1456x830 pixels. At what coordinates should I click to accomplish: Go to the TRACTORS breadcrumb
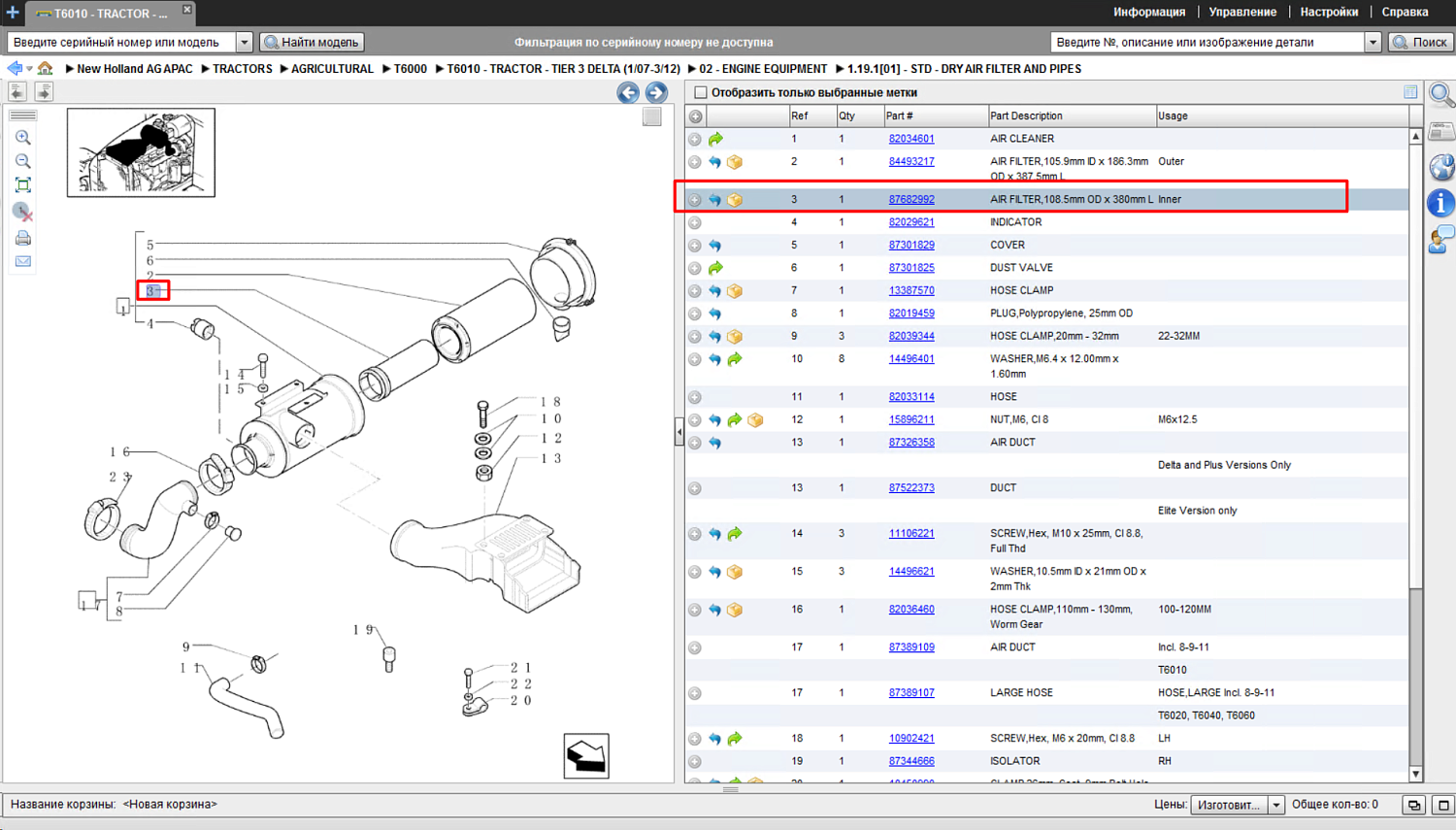point(243,69)
